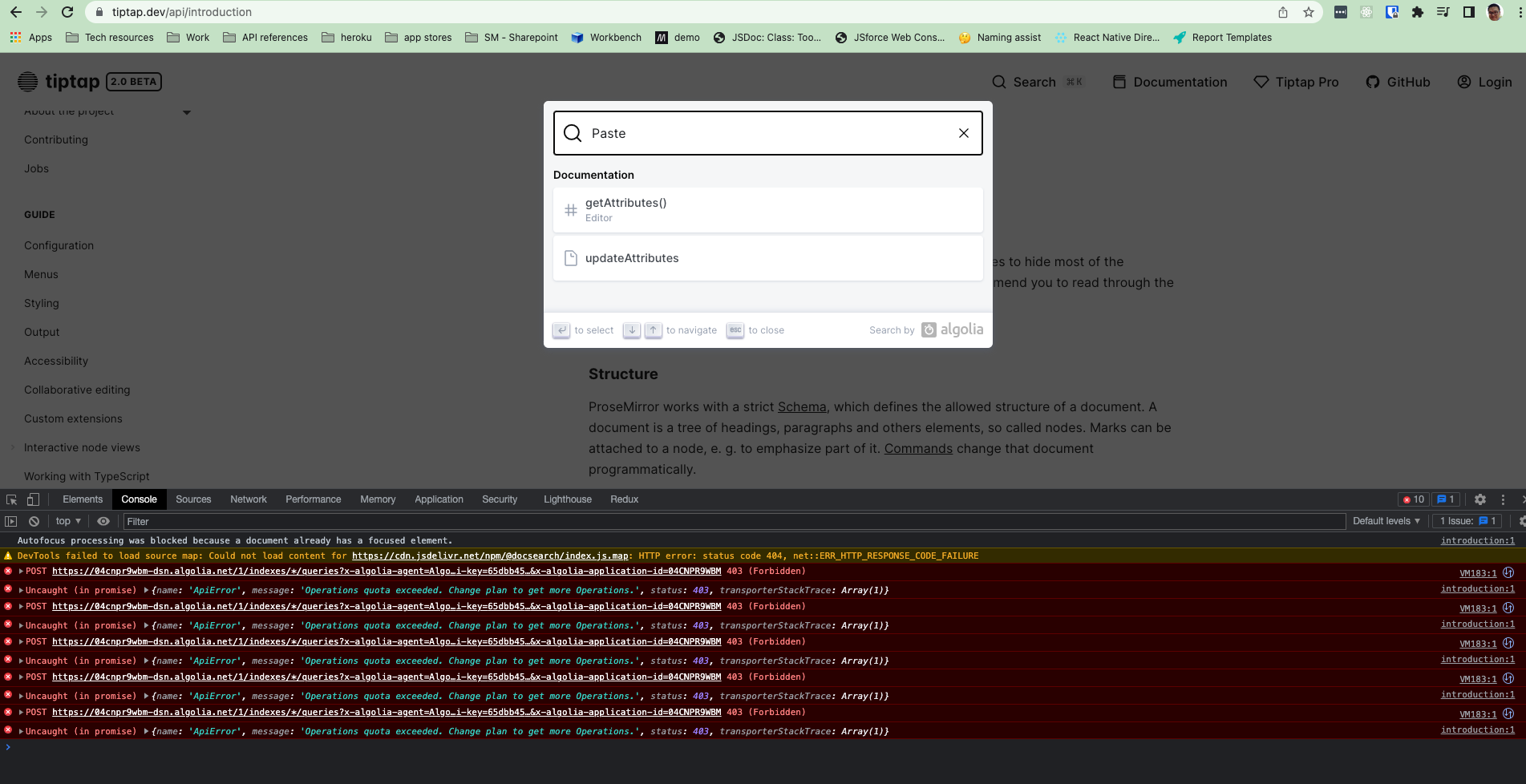Open introduction:1 link on the Autofocus message
Screen dimensions: 1526x784
[x=1478, y=540]
